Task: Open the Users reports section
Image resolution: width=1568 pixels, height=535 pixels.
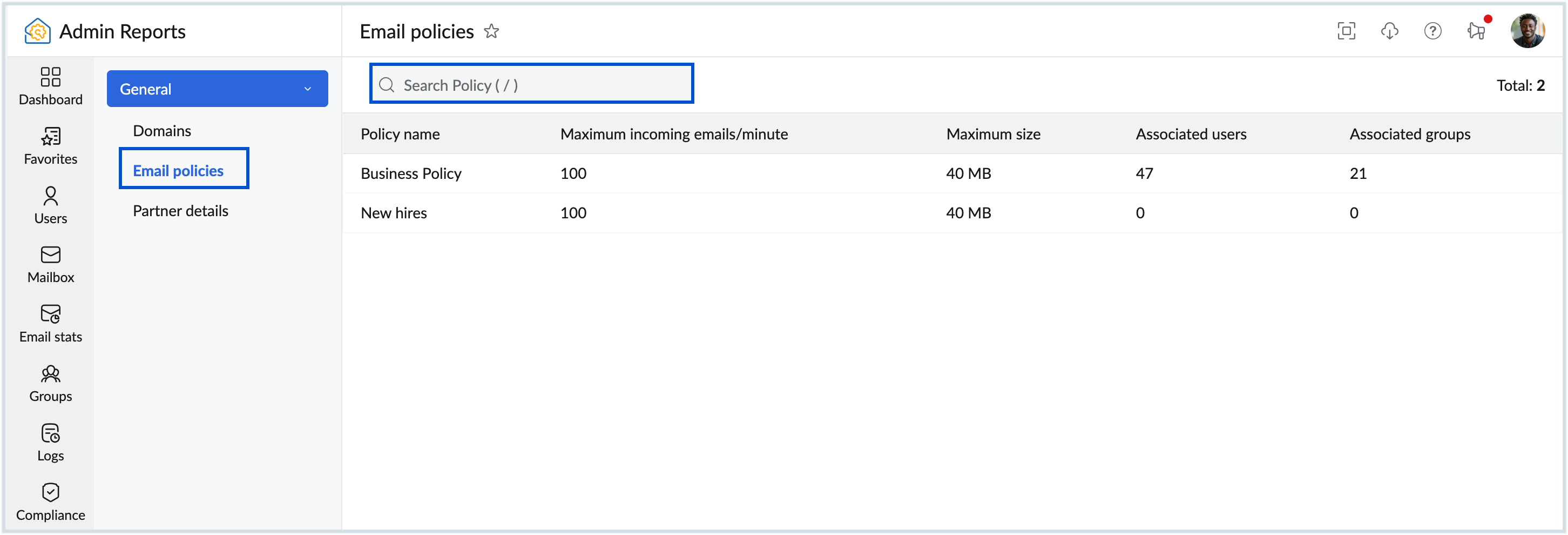Action: point(51,205)
